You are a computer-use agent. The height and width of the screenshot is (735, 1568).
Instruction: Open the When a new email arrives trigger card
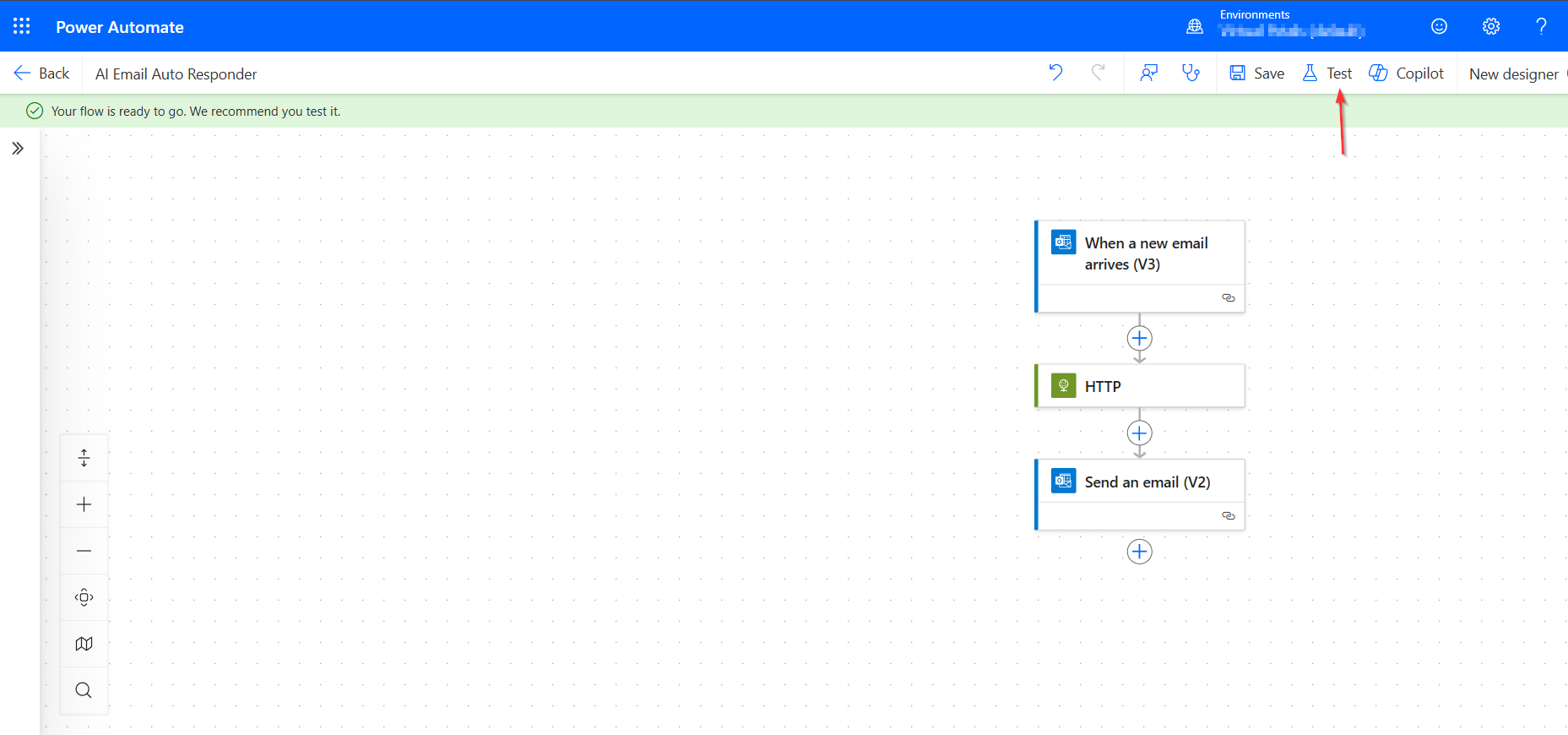point(1140,267)
